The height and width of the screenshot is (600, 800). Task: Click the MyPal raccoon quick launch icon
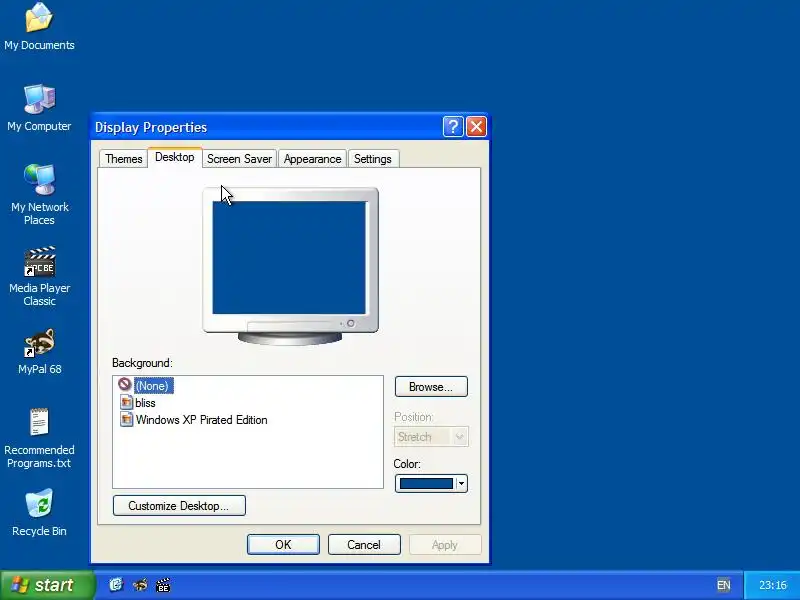coord(140,585)
